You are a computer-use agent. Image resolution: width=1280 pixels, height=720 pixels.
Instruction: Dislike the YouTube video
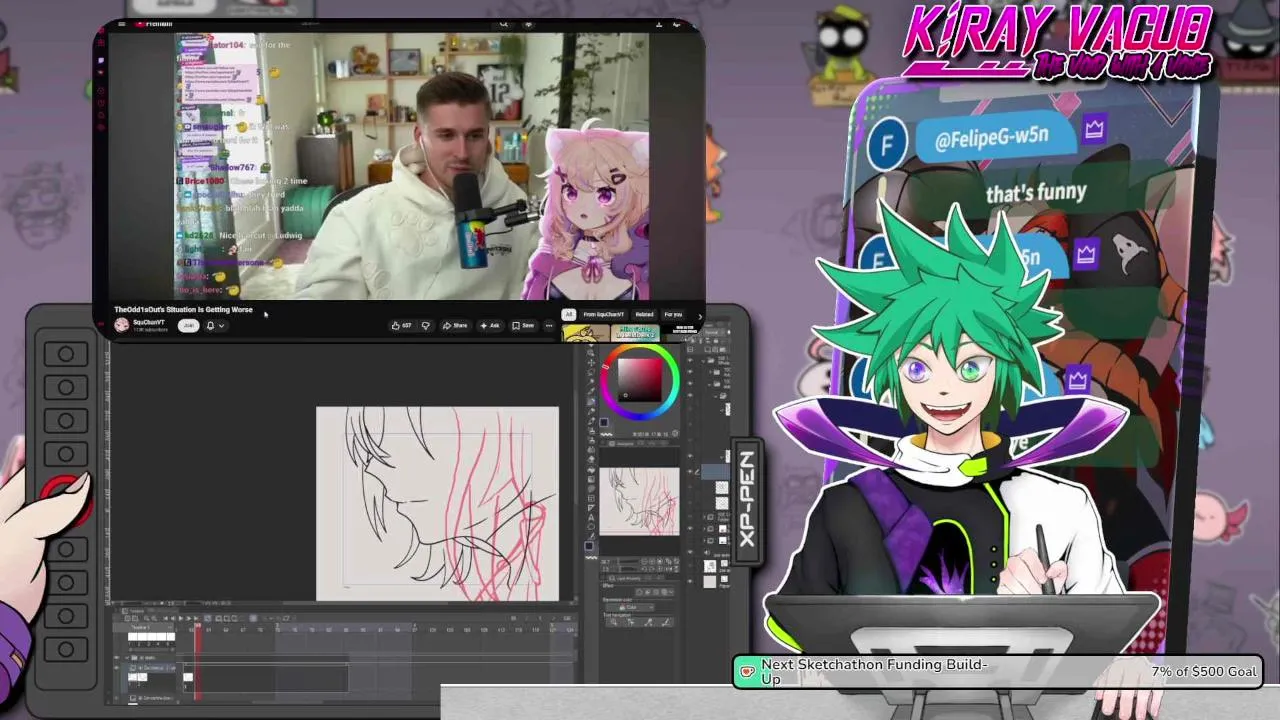(425, 325)
